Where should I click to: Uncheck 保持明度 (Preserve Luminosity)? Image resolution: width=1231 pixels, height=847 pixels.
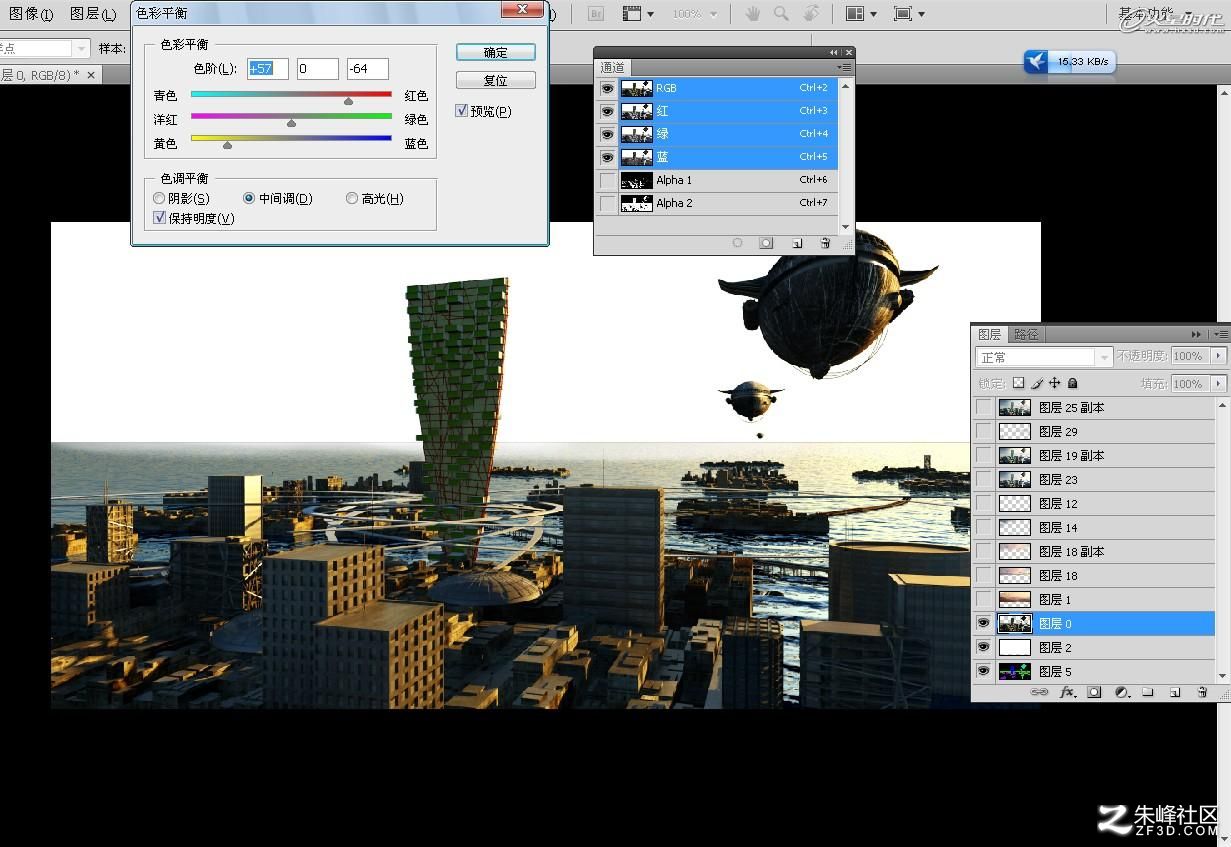point(159,218)
